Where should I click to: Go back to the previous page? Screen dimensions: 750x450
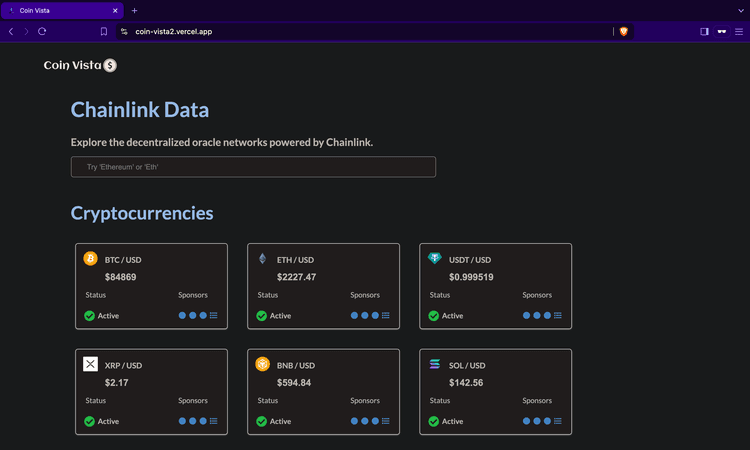click(11, 32)
